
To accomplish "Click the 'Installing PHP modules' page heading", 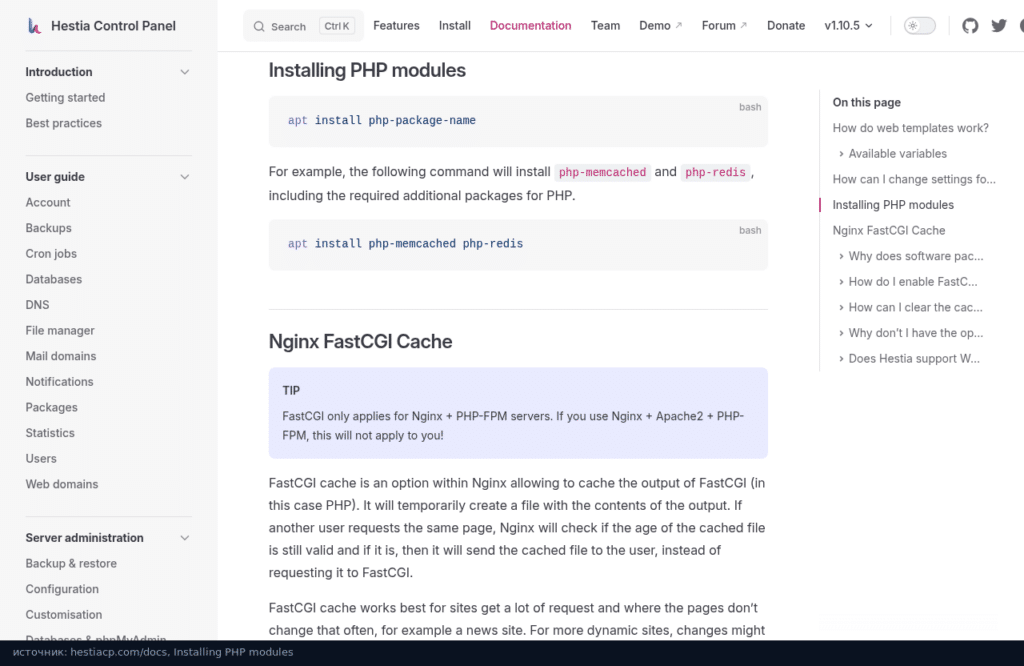I will 367,71.
